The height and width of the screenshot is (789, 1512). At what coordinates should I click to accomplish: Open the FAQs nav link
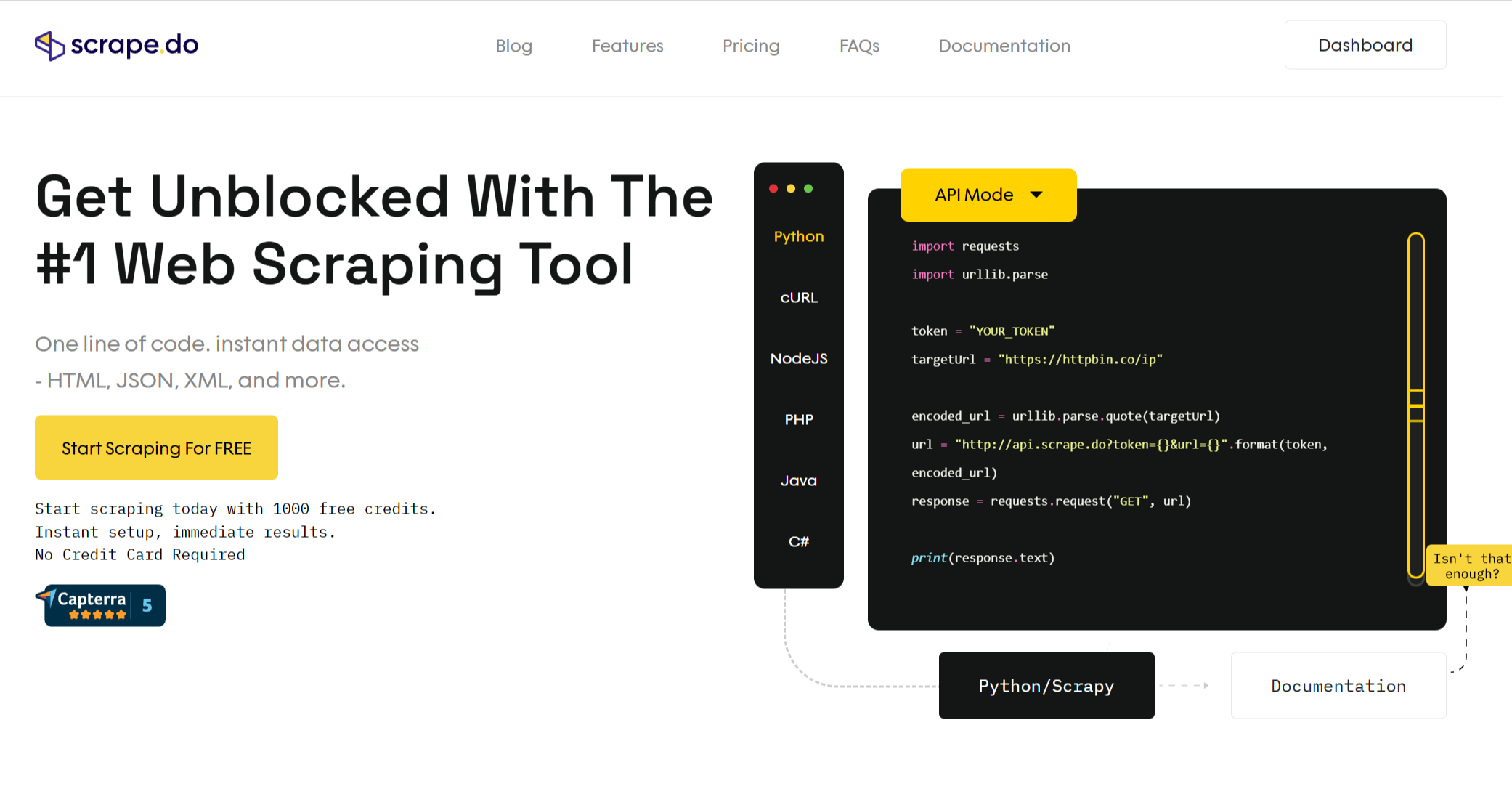point(859,46)
